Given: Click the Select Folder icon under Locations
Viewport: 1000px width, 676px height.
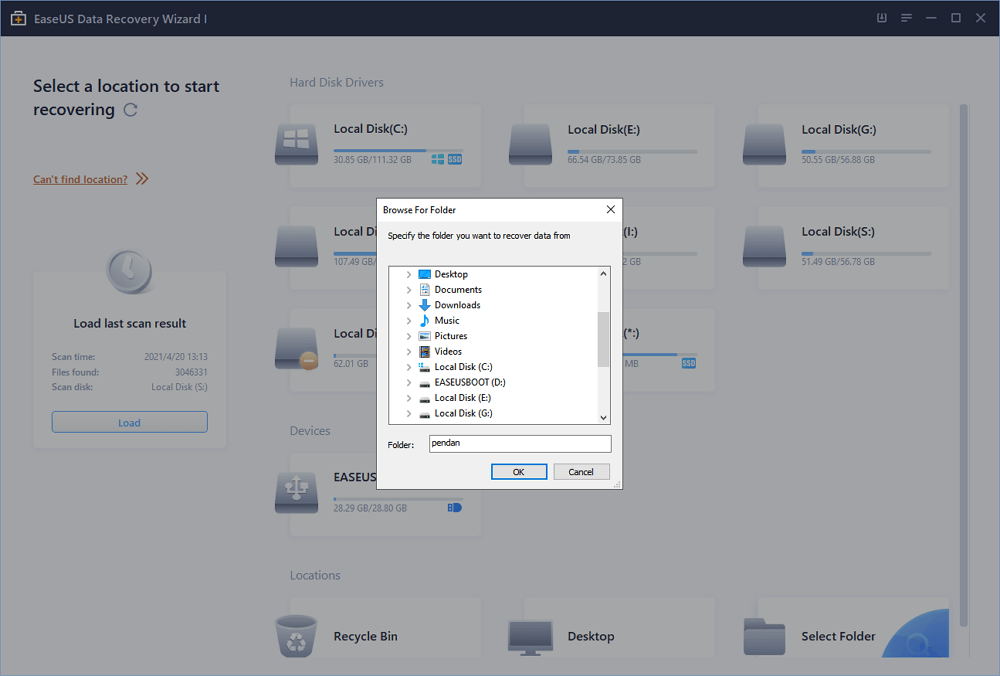Looking at the screenshot, I should [x=764, y=636].
